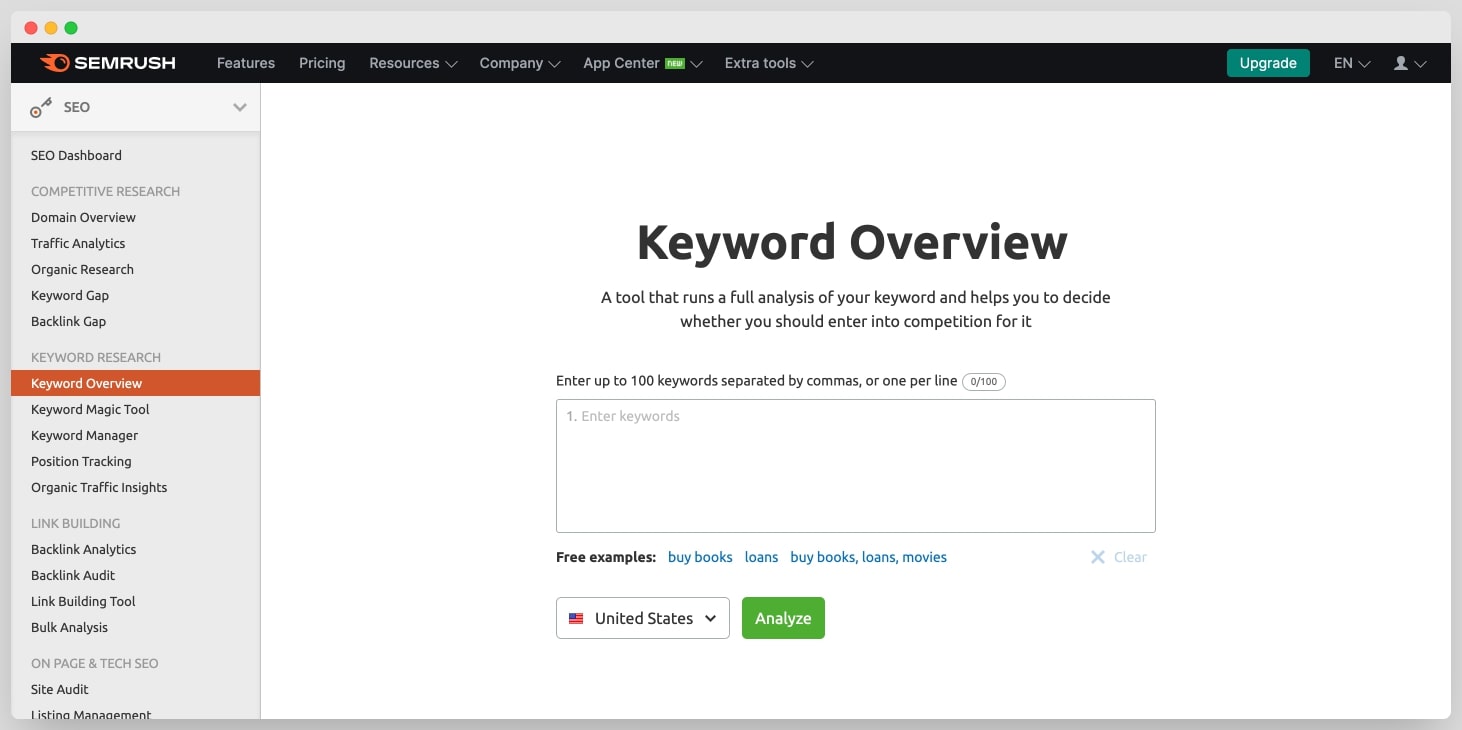Click the yellow minimize window button
The height and width of the screenshot is (730, 1462).
(51, 28)
